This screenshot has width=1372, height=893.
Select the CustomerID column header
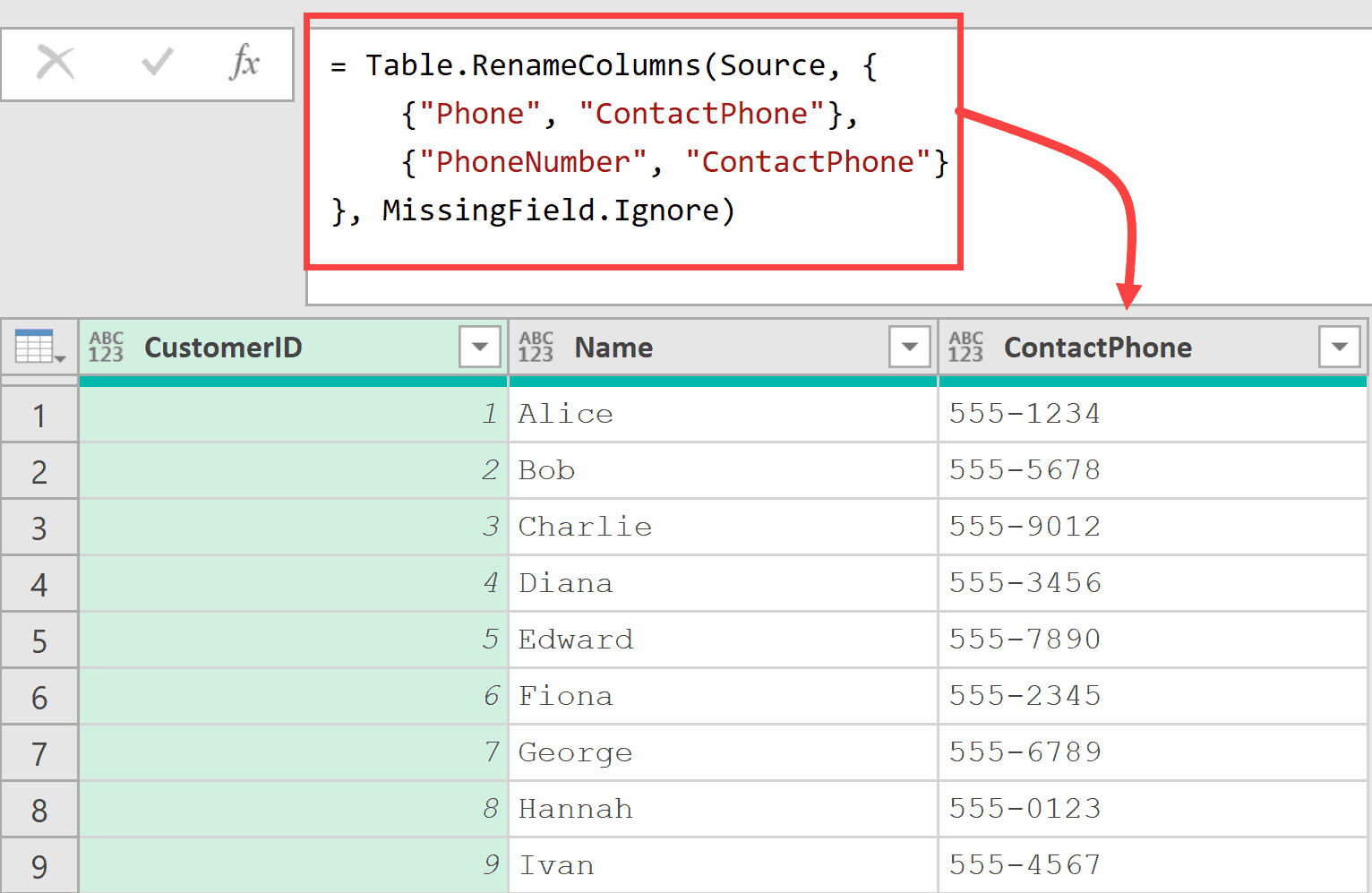click(223, 348)
